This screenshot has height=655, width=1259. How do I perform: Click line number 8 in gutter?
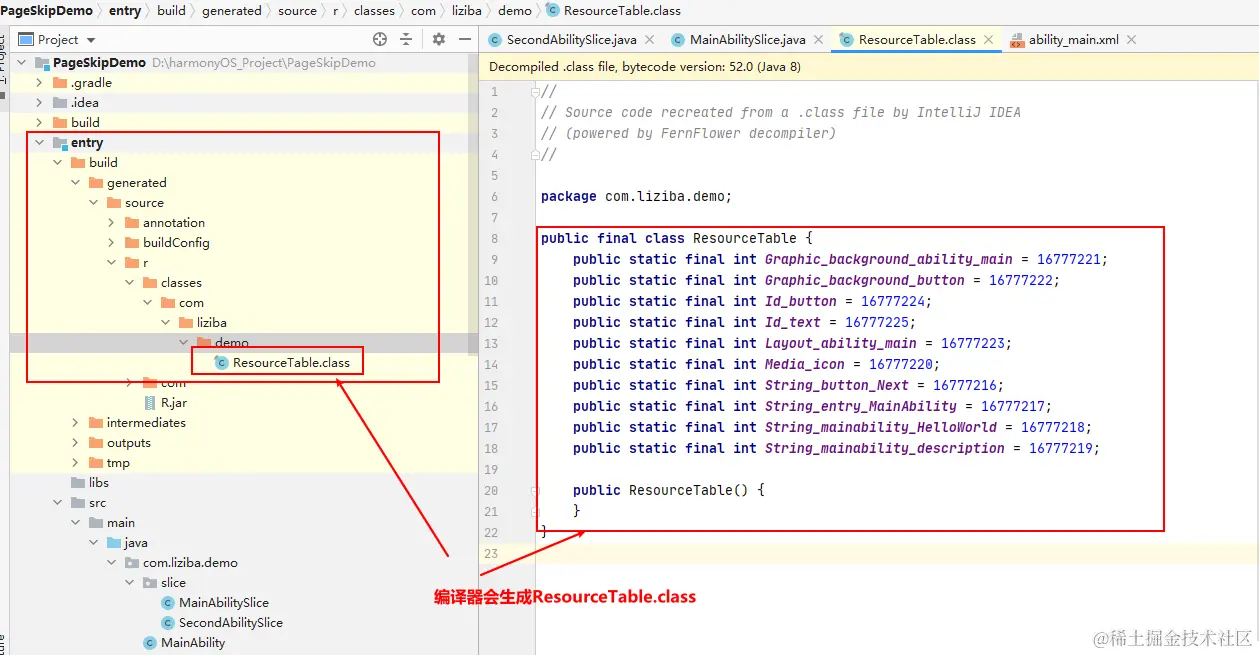[x=494, y=239]
